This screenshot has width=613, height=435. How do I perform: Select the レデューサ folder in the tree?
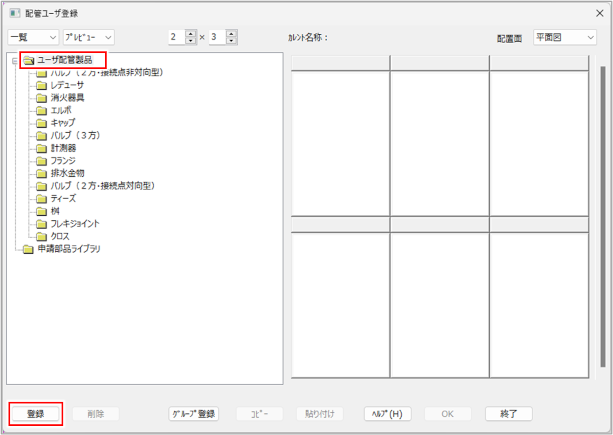point(67,85)
